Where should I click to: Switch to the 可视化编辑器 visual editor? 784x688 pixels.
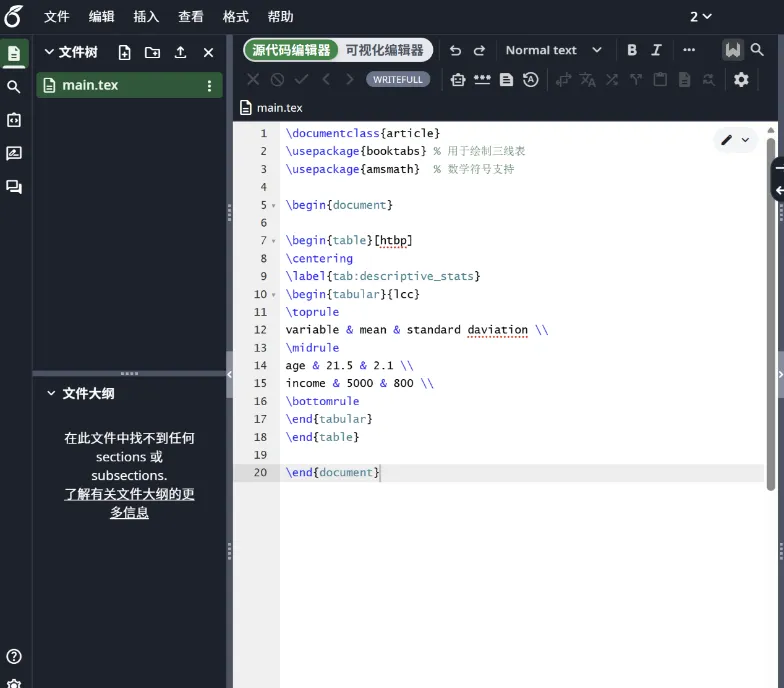point(384,50)
